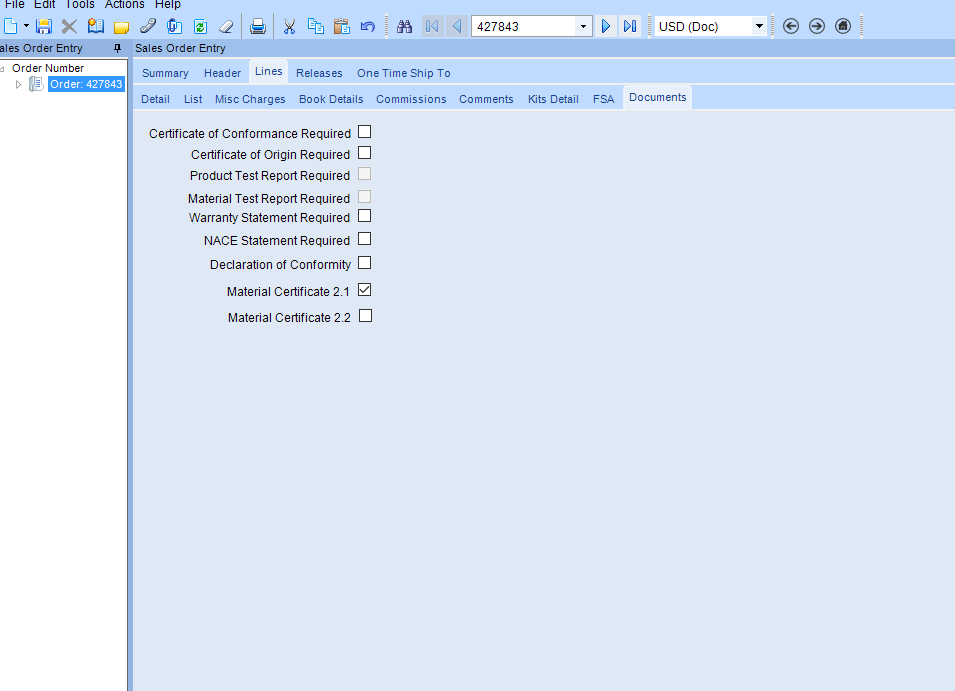955x691 pixels.
Task: Open the Actions menu
Action: pos(124,5)
